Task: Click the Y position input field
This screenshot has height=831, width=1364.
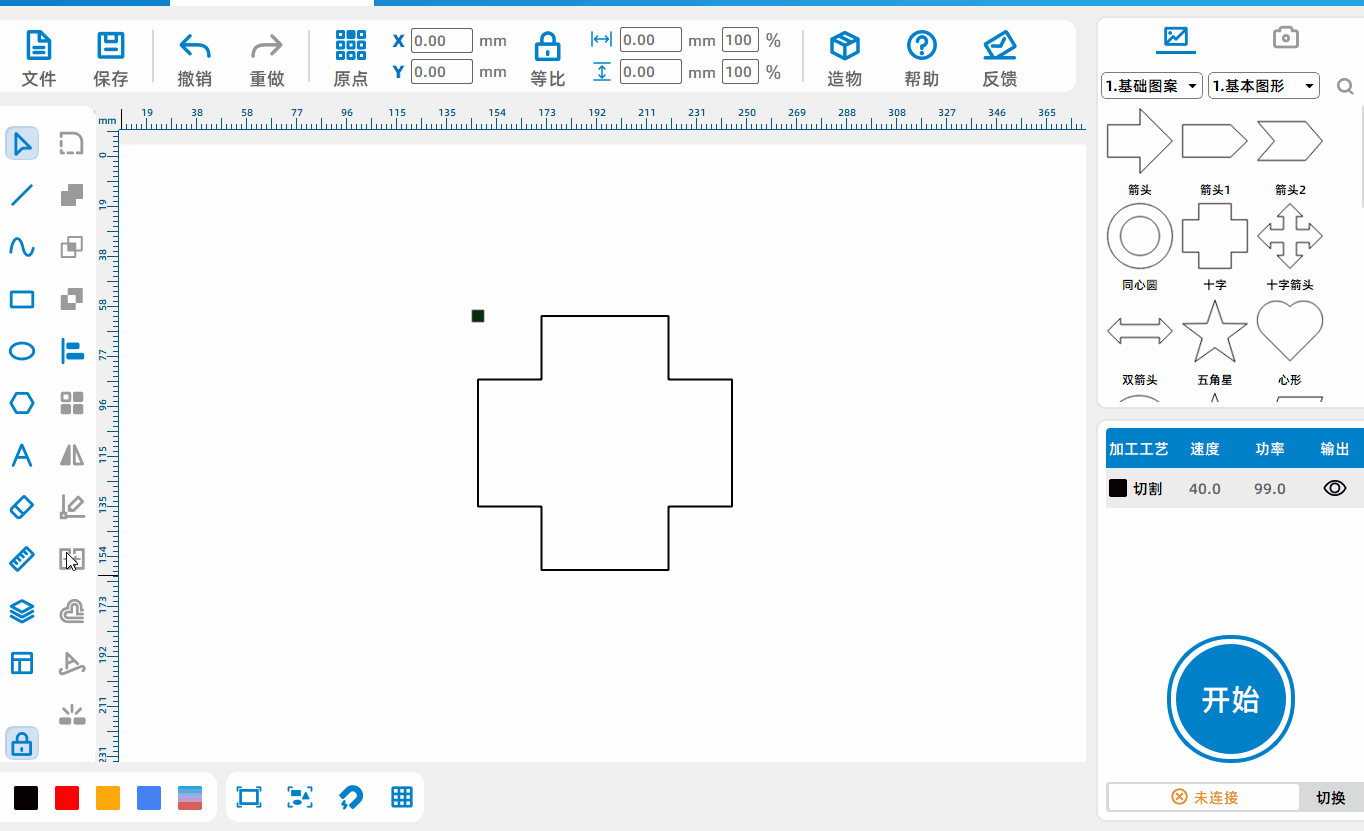Action: pyautogui.click(x=442, y=72)
